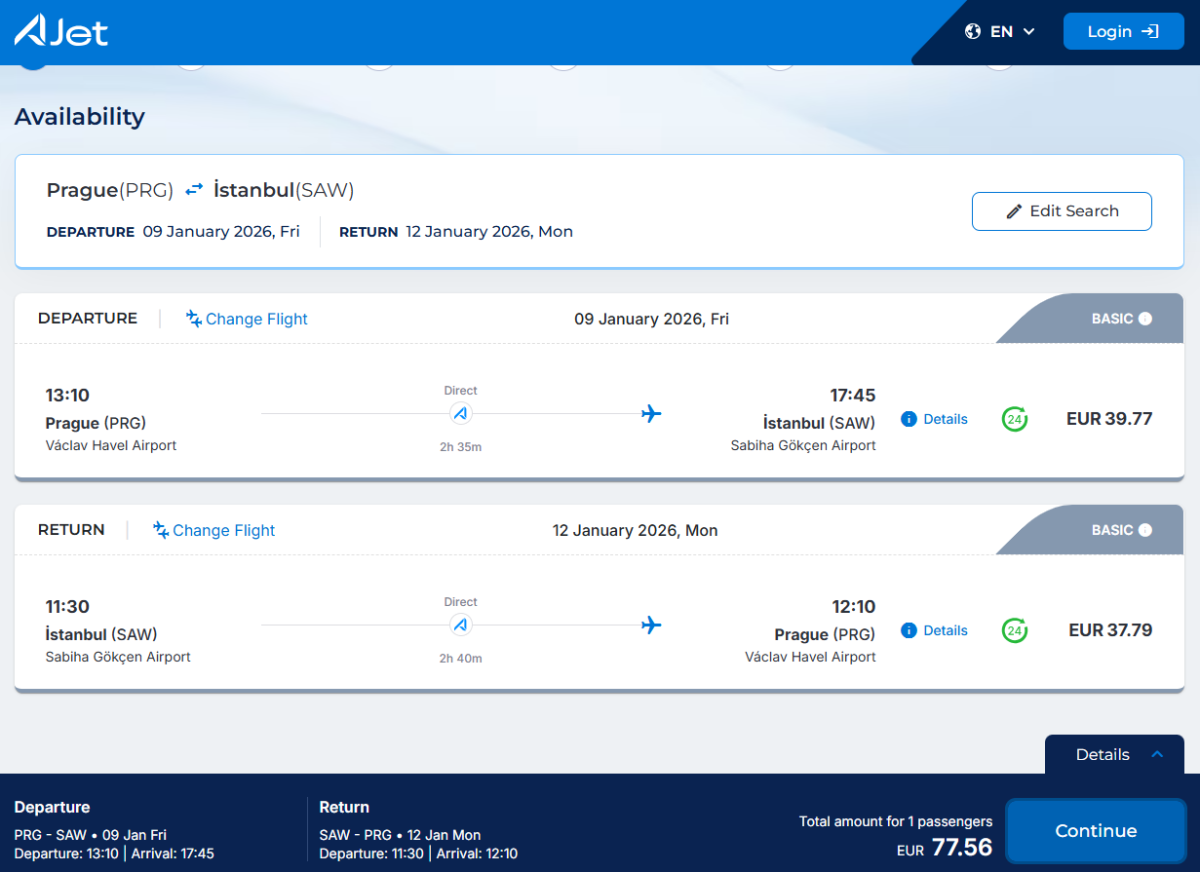Click the airline logo on departure route line
The width and height of the screenshot is (1200, 872).
coord(460,414)
